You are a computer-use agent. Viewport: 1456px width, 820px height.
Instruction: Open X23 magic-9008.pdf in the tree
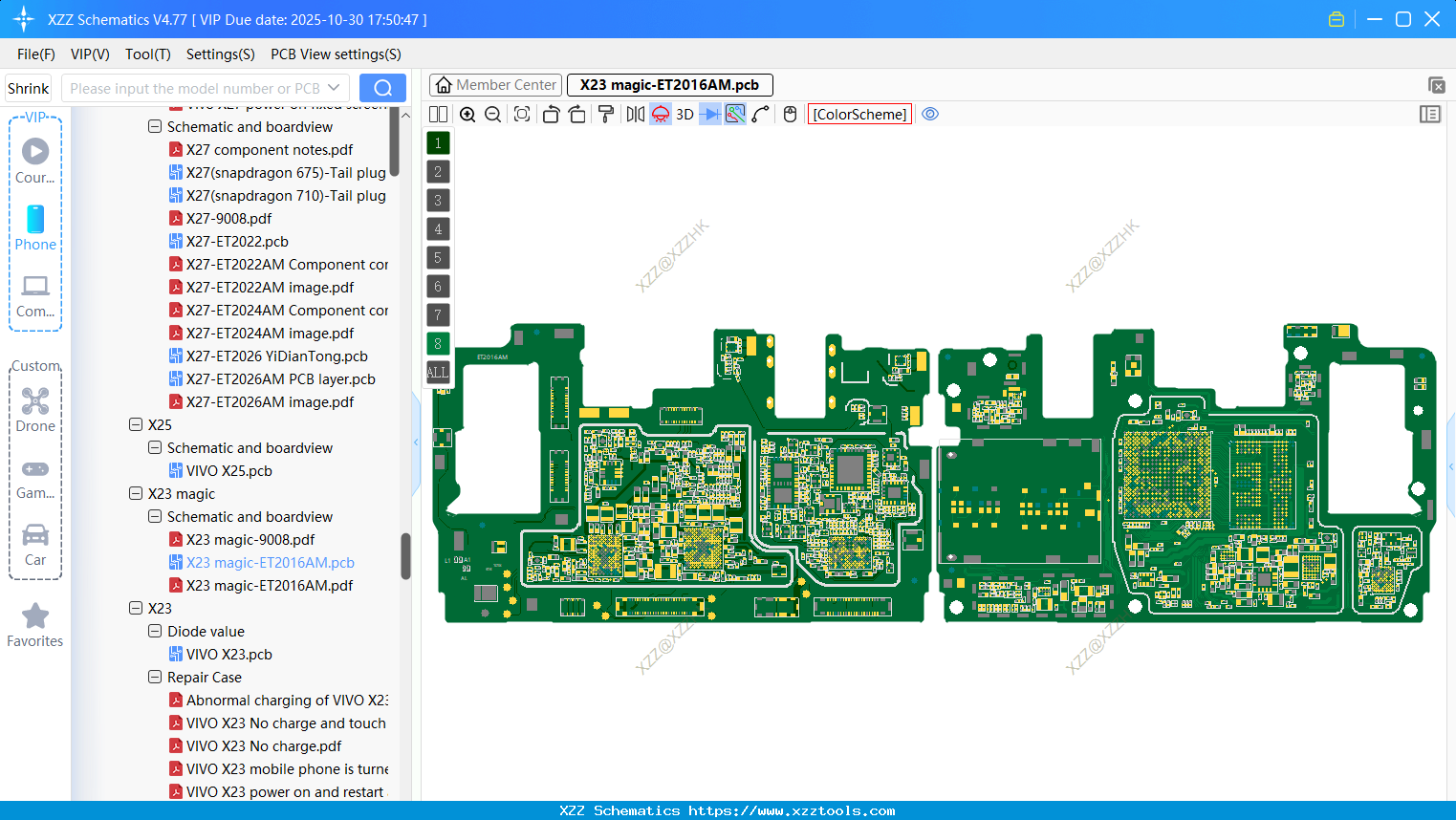click(250, 540)
